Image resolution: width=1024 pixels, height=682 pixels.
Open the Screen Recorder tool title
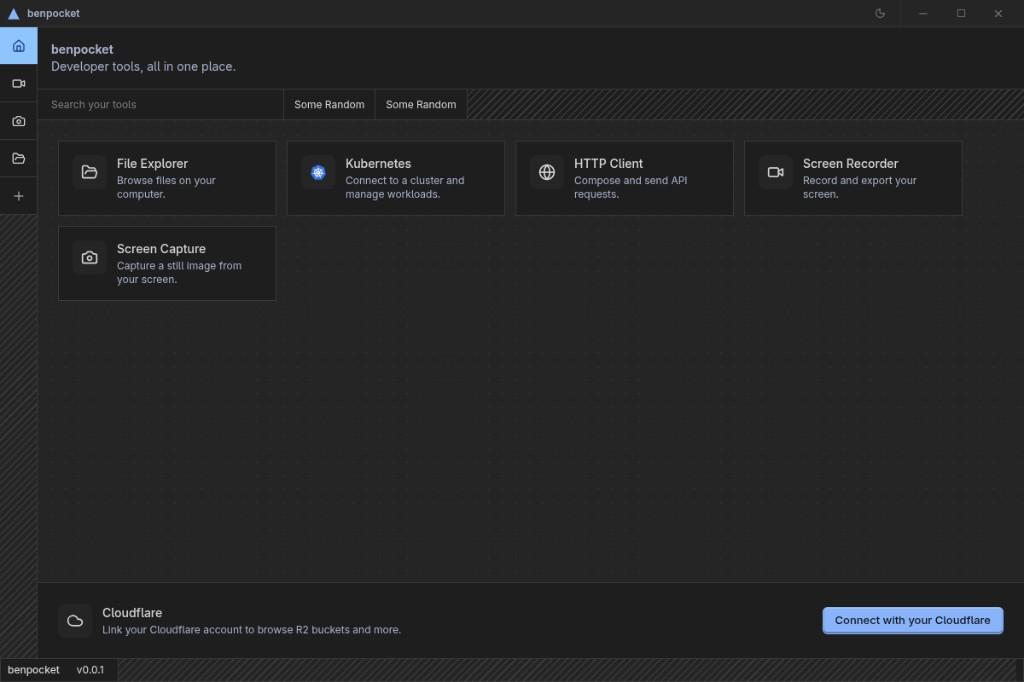click(850, 163)
